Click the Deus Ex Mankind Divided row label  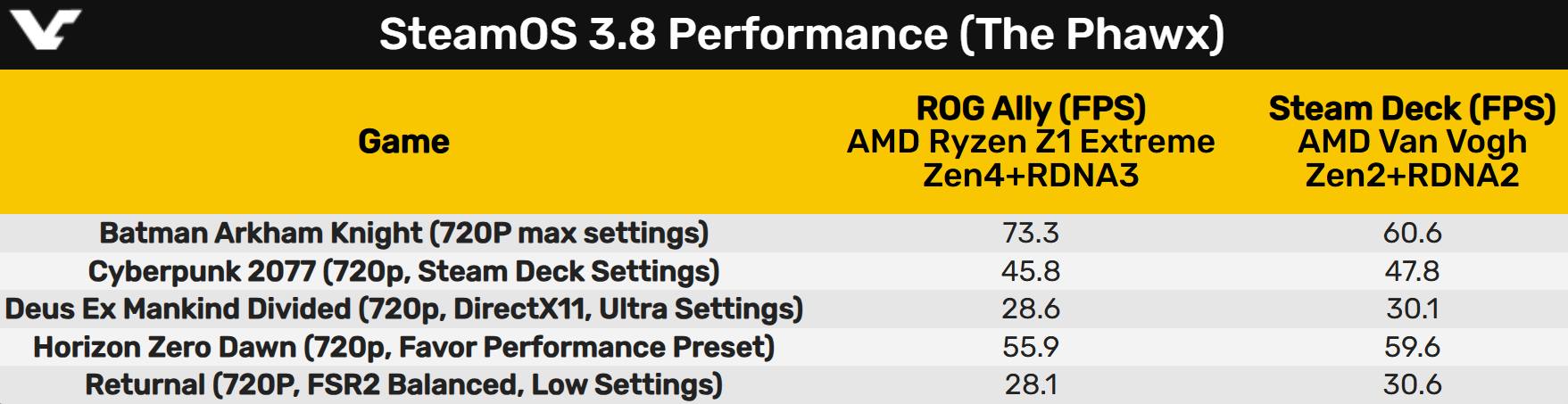tap(403, 309)
